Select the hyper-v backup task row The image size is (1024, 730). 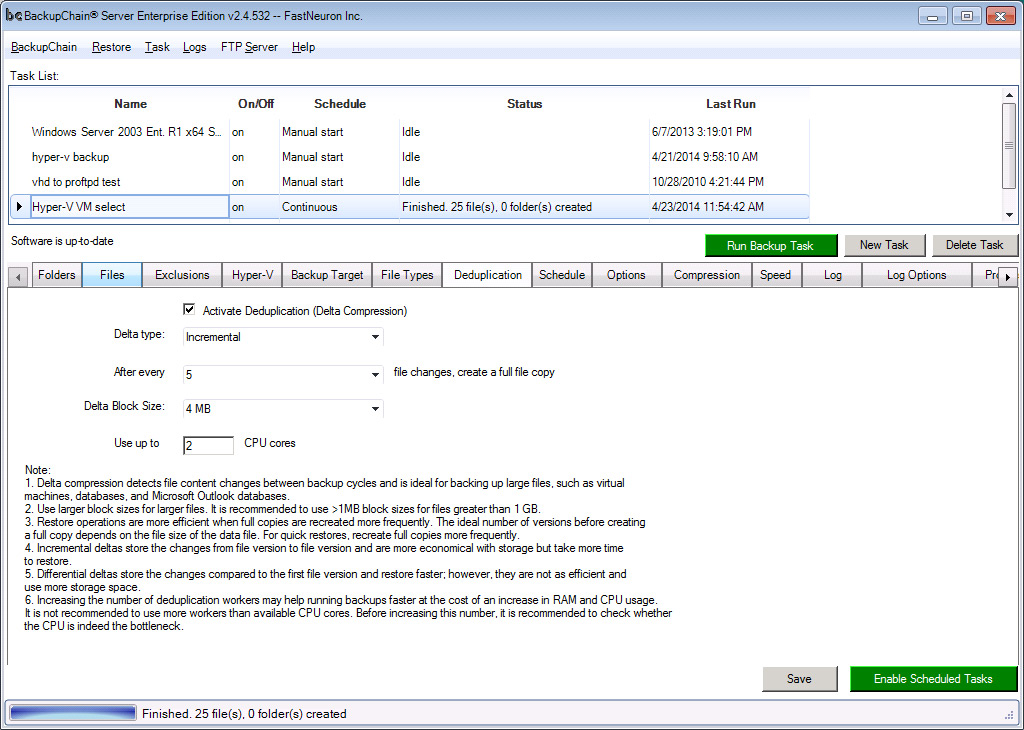[x=409, y=157]
